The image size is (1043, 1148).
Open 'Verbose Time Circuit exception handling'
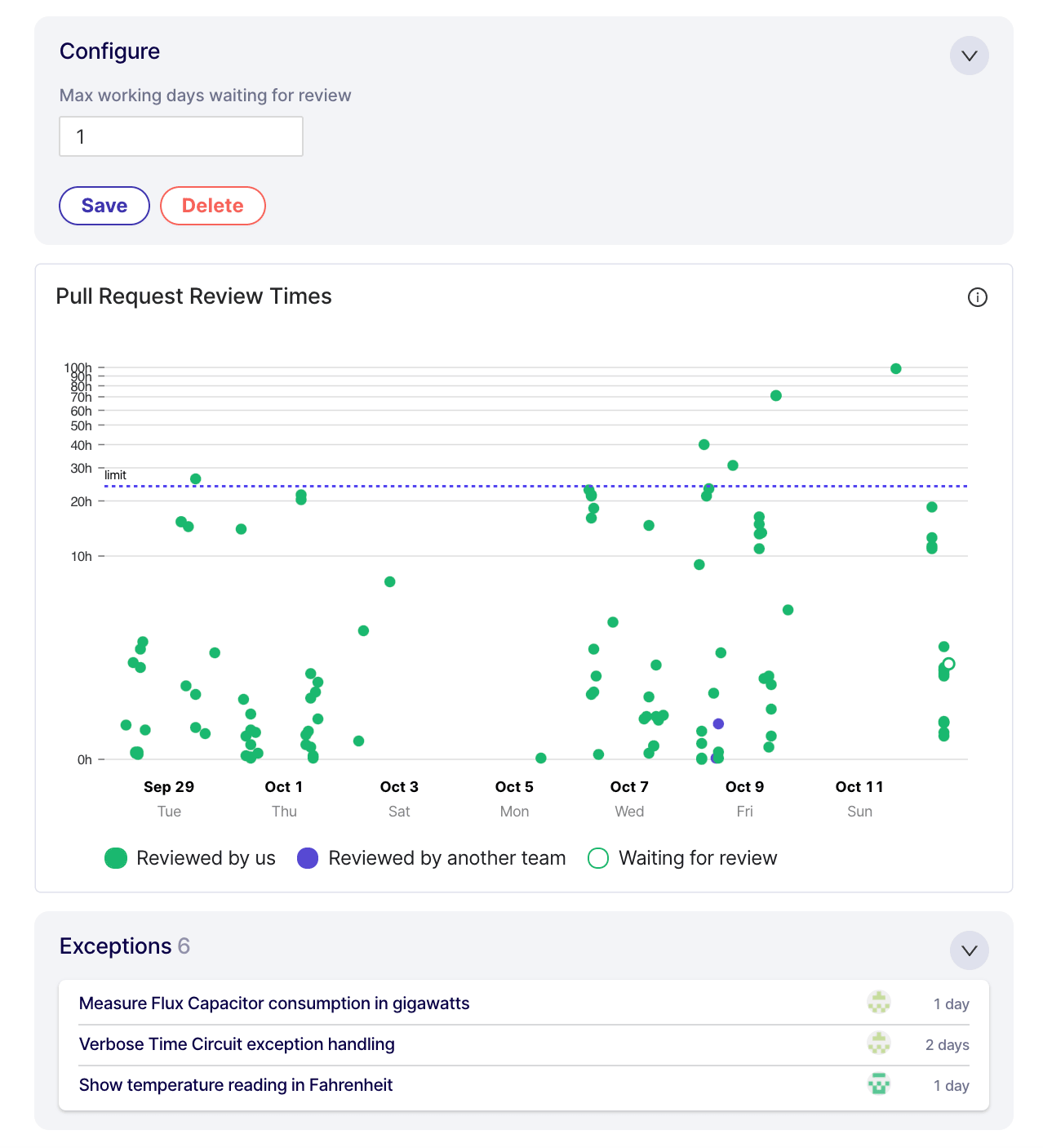237,1044
